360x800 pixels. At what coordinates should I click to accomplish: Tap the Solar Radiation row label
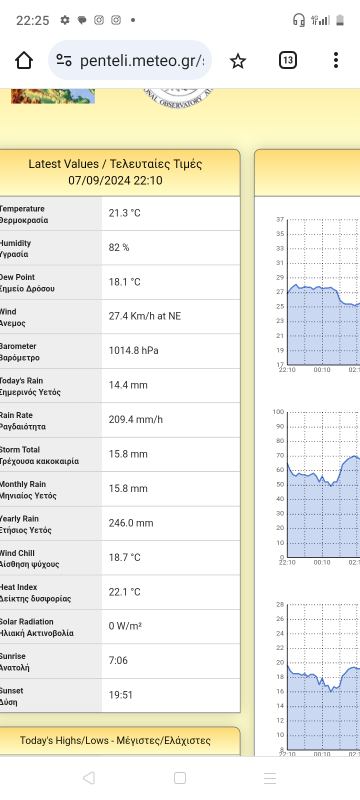pyautogui.click(x=37, y=627)
